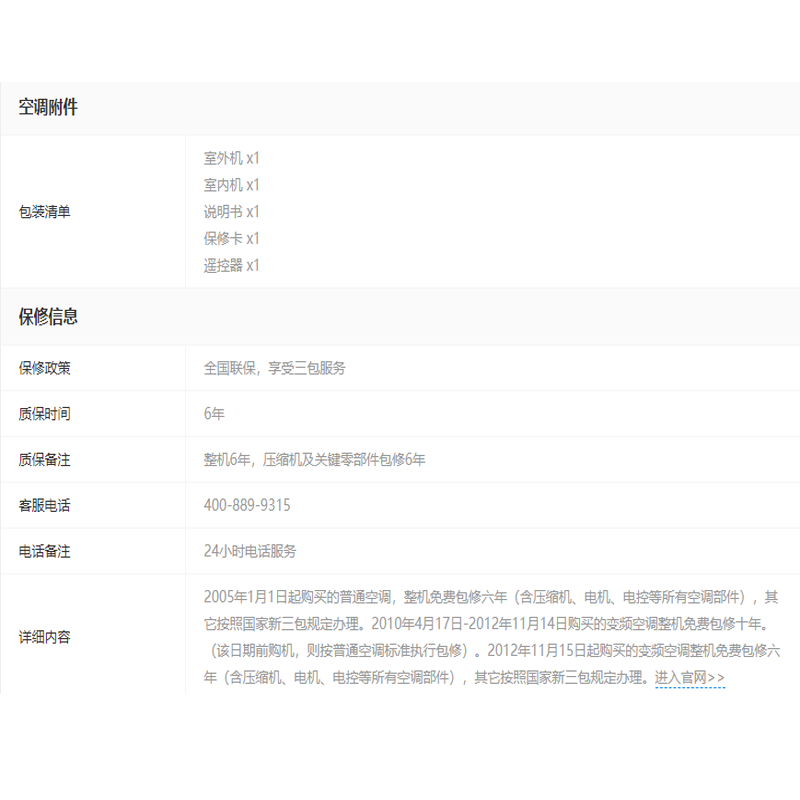Click the 室外机 x1 entry
Viewport: 800px width, 800px height.
click(x=232, y=158)
